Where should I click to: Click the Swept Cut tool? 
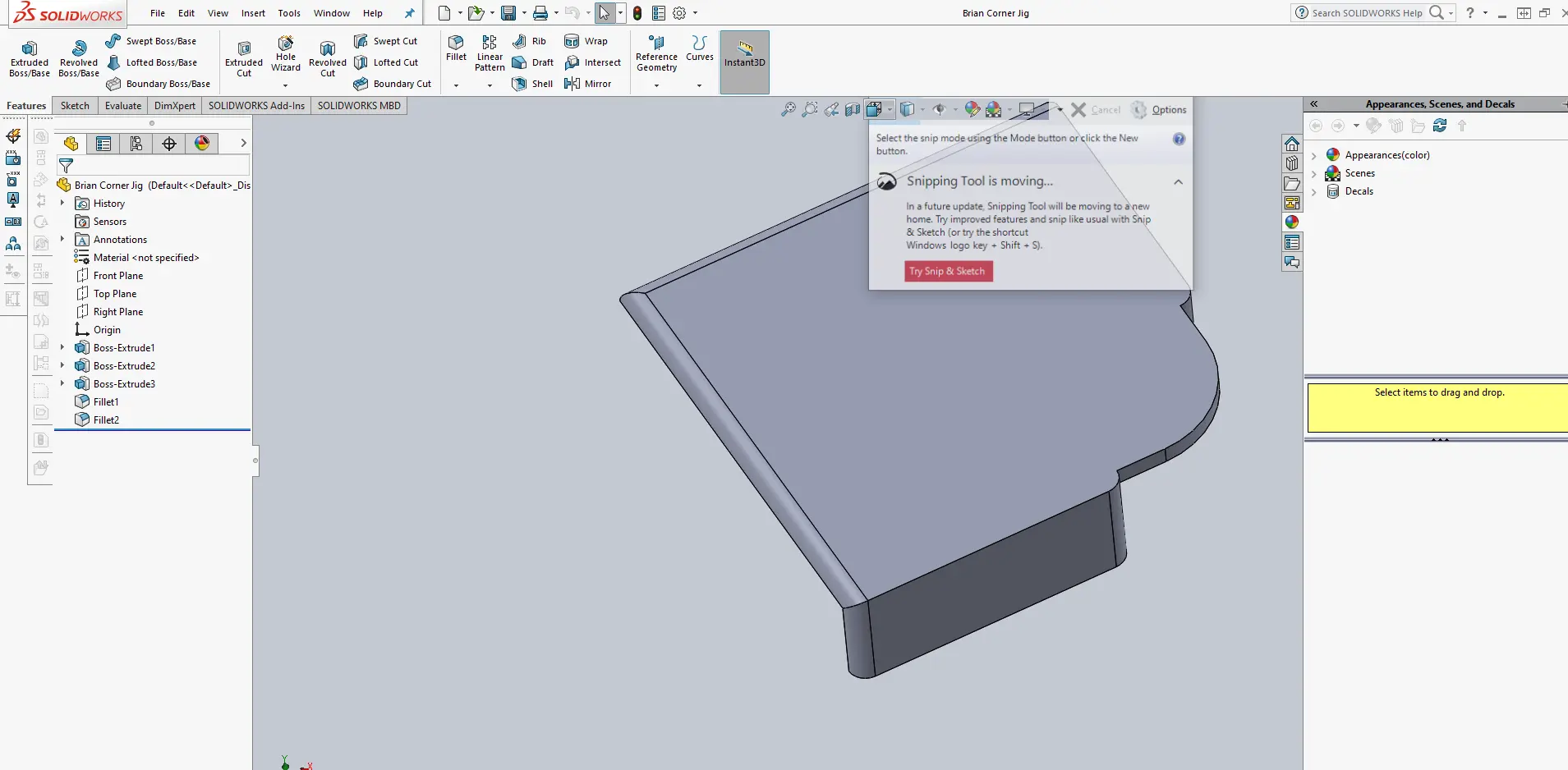tap(385, 41)
